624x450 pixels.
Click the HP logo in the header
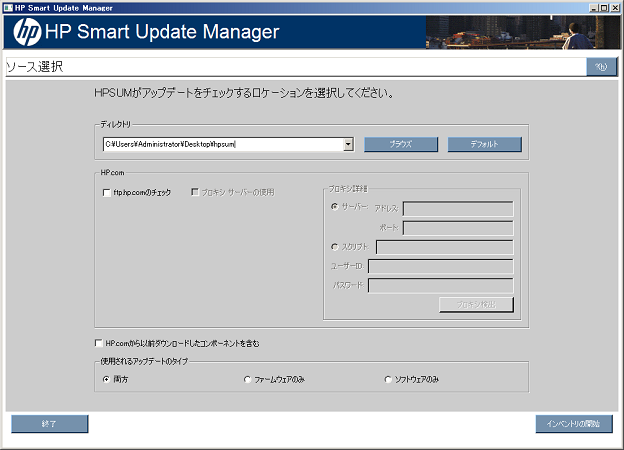coord(26,32)
